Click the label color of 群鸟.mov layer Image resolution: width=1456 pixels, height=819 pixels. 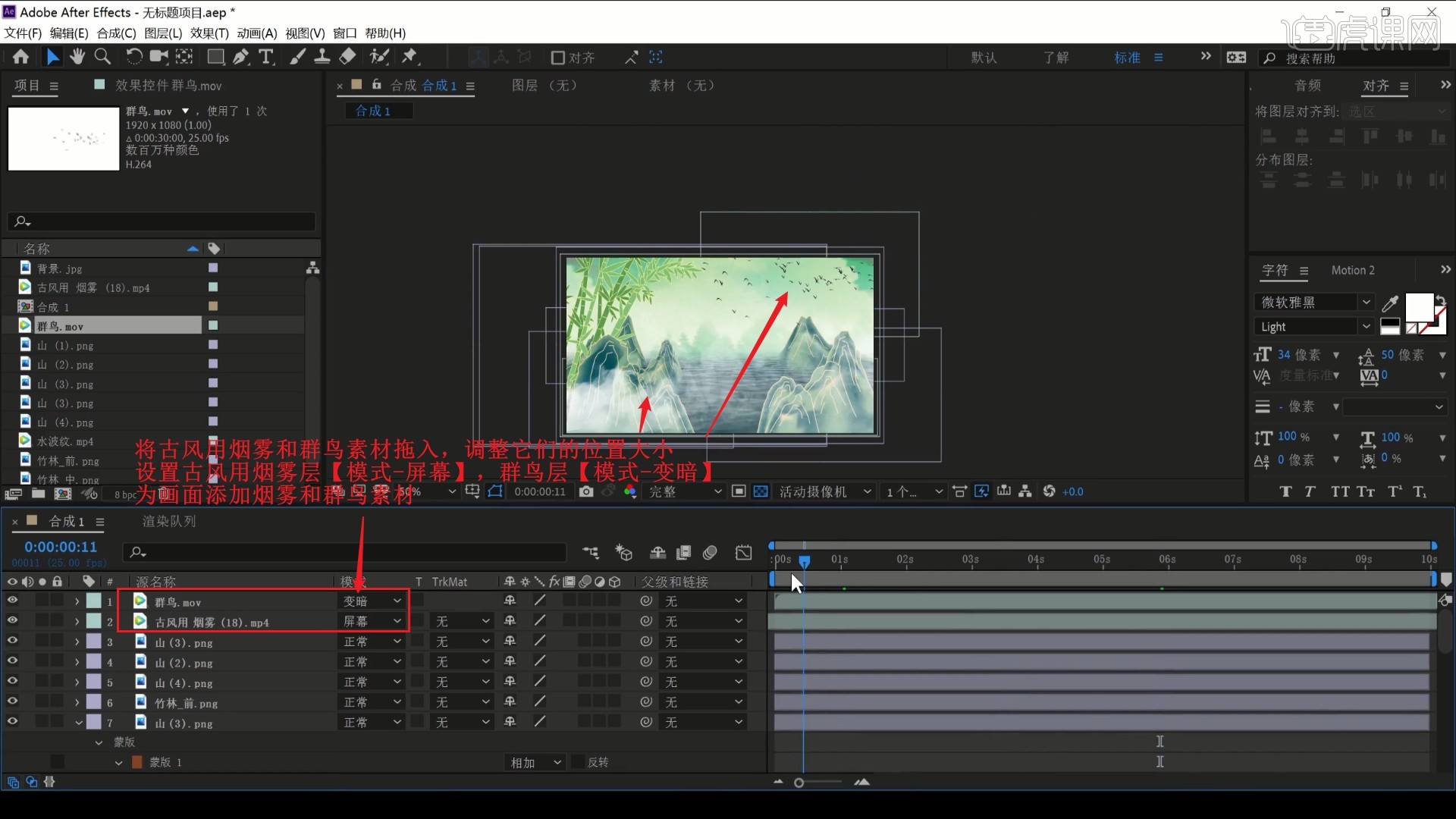coord(94,601)
